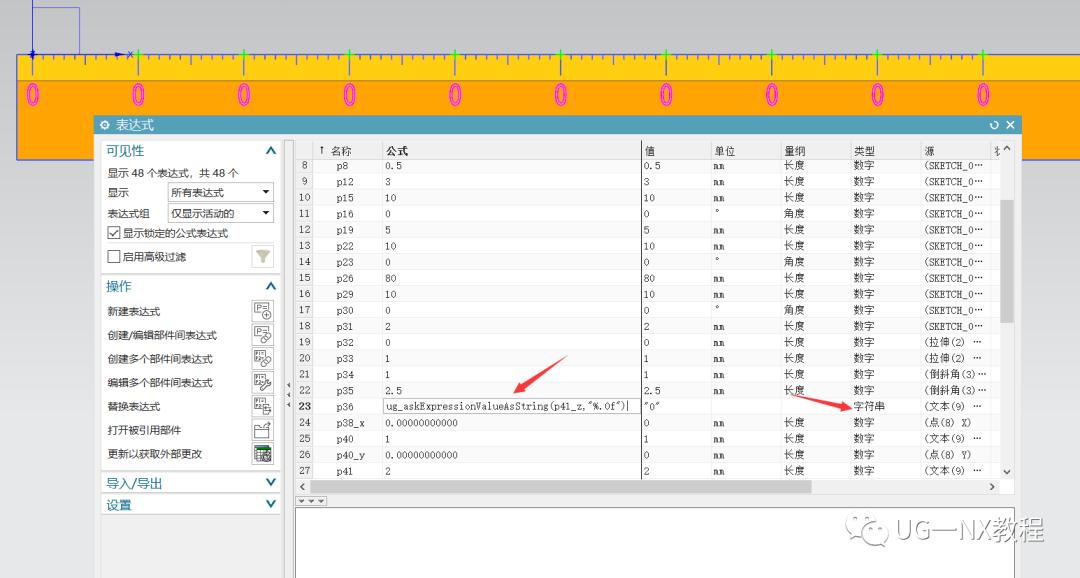Sort by the 名称 column header
1080x578 pixels.
pos(341,151)
